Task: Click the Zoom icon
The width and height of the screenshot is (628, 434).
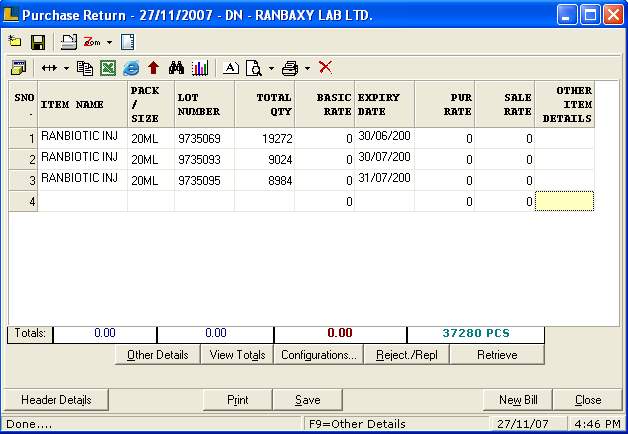Action: click(x=92, y=42)
